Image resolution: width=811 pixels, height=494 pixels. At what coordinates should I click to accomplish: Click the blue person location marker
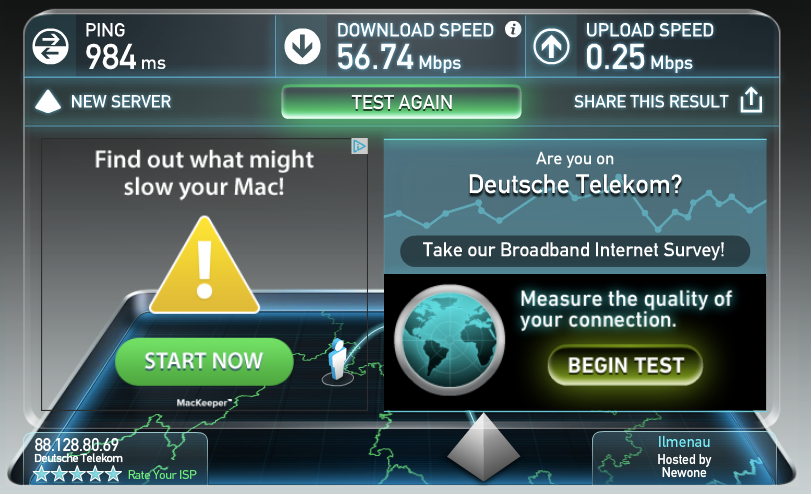pos(338,360)
